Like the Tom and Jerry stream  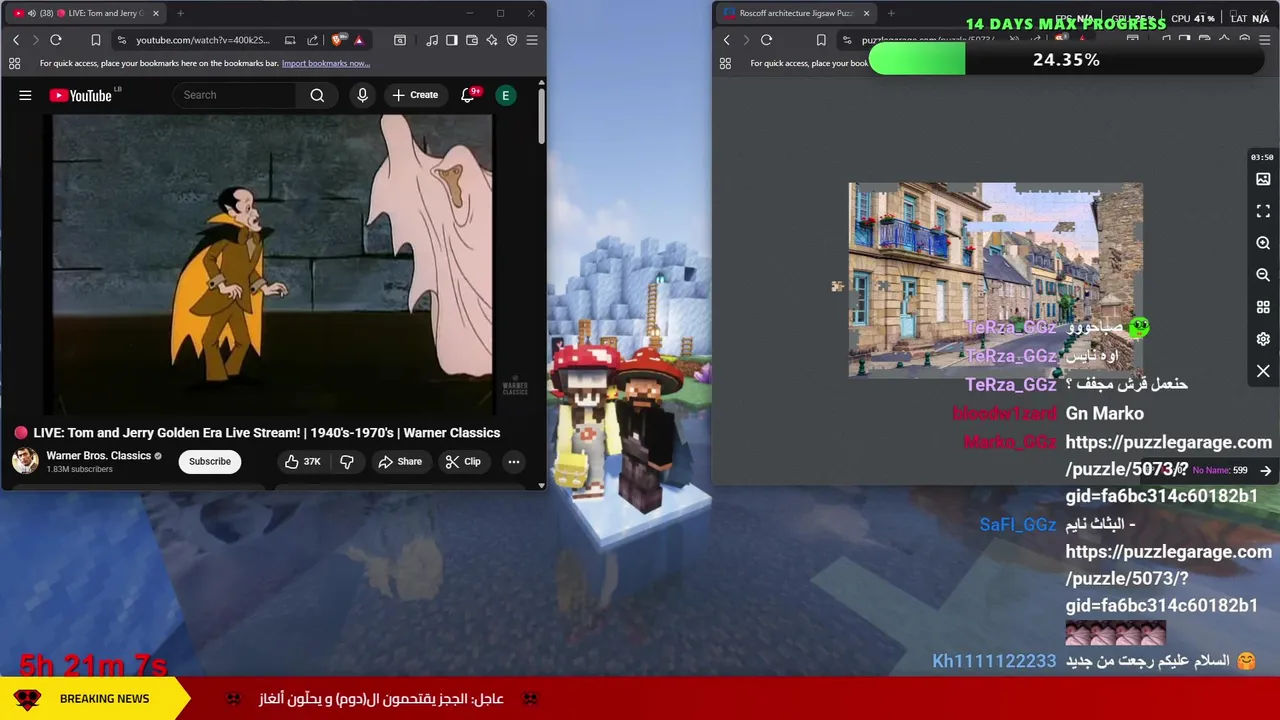pos(302,461)
